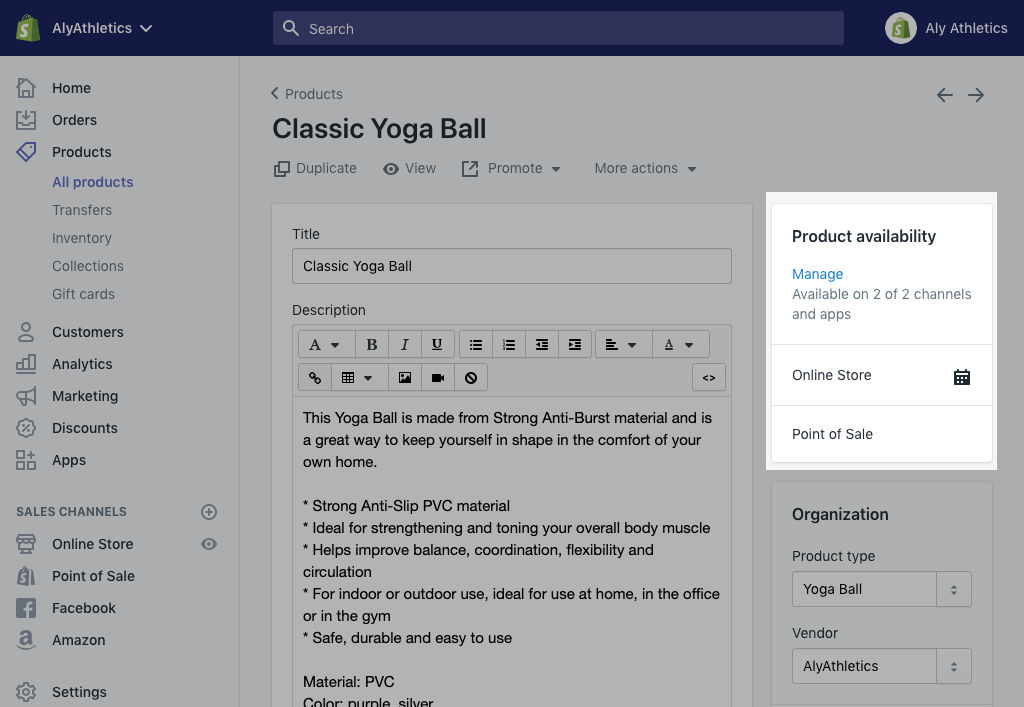Insert a link using the link icon
The width and height of the screenshot is (1024, 707).
click(315, 378)
